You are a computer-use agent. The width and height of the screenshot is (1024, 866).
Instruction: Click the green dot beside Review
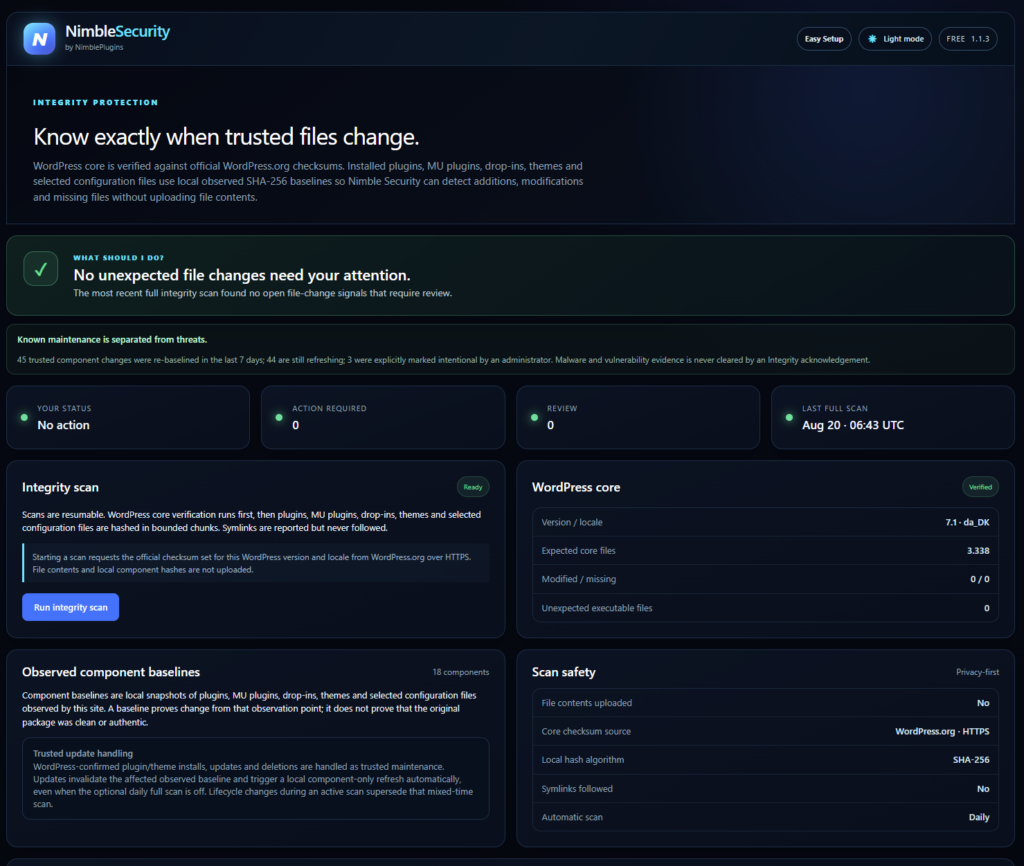point(534,417)
